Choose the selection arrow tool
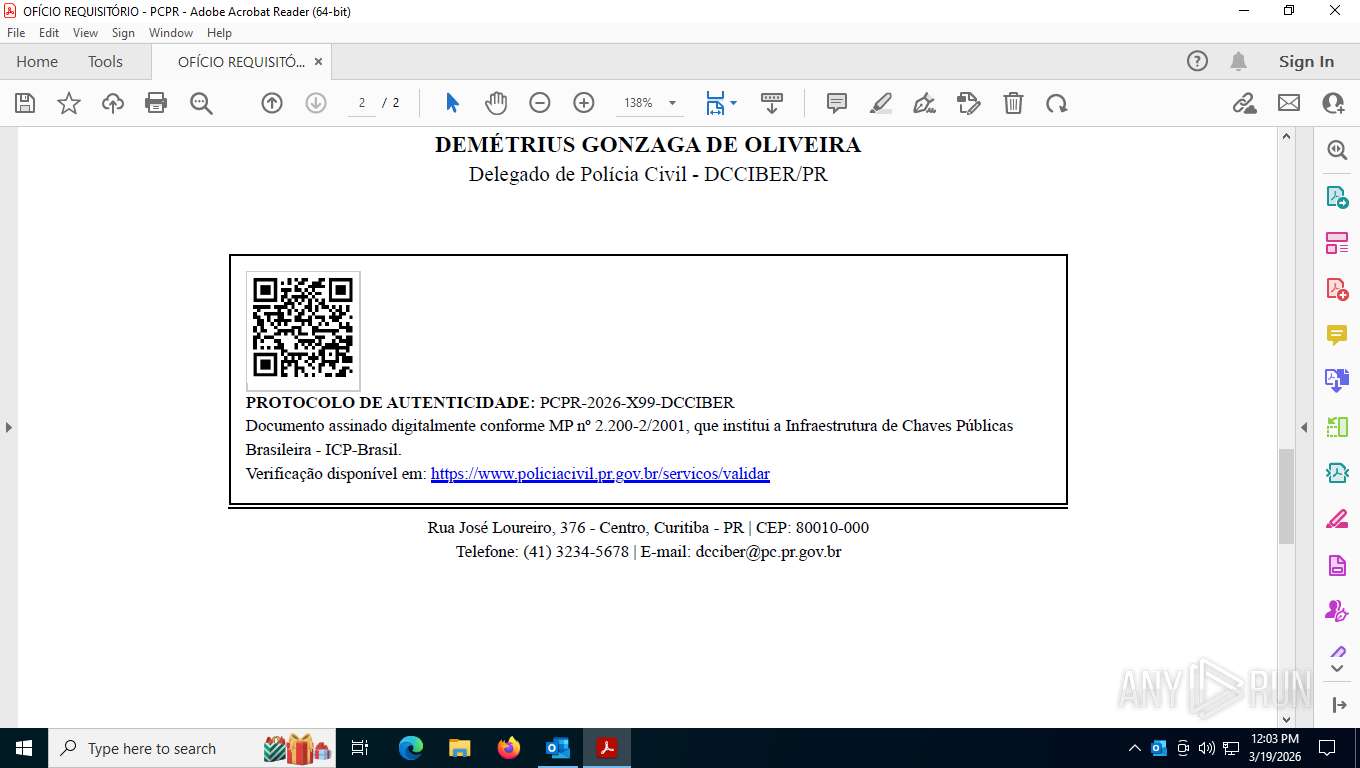This screenshot has height=768, width=1360. pyautogui.click(x=452, y=103)
